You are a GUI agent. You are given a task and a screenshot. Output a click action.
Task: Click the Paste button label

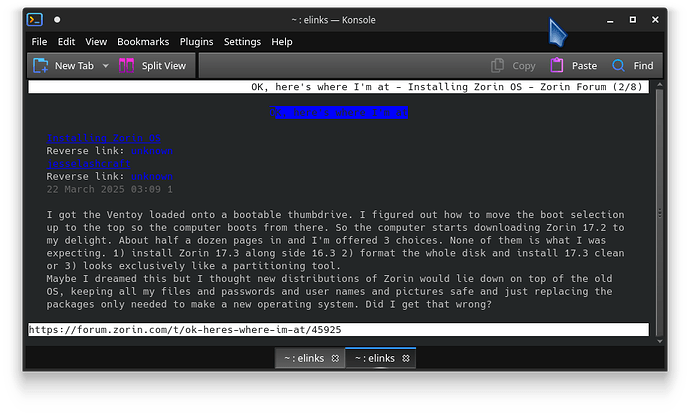point(584,66)
